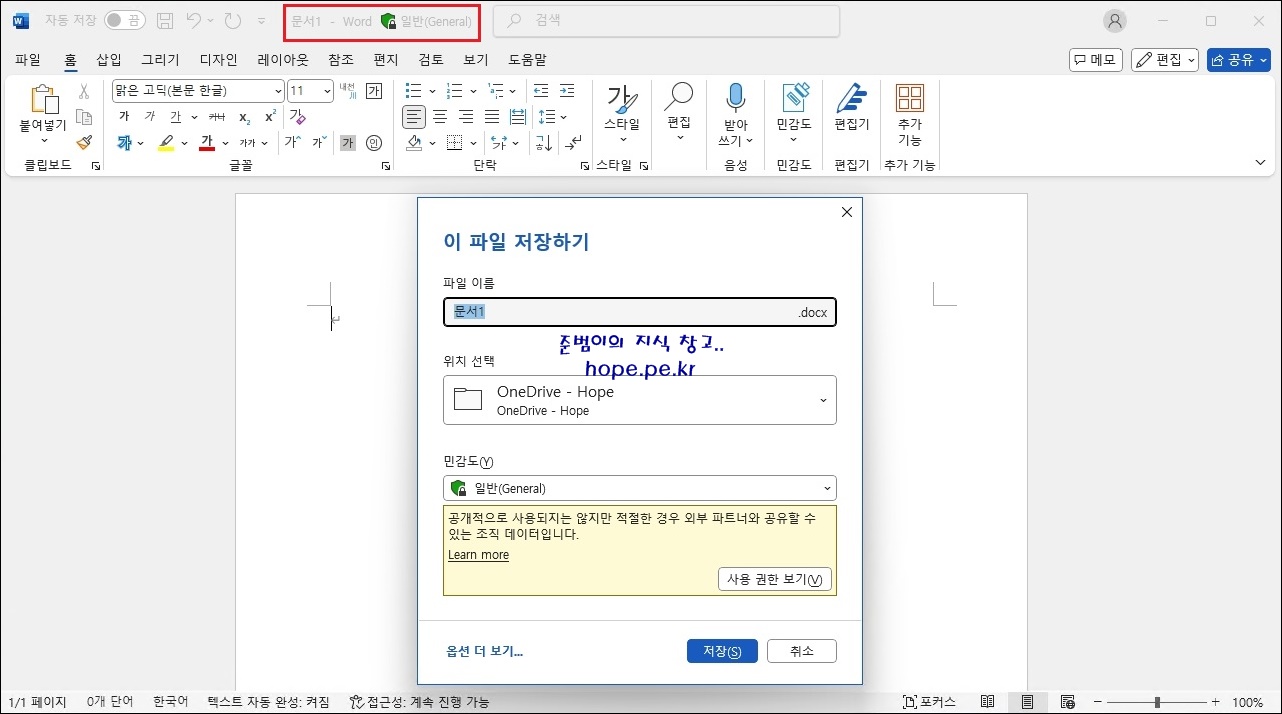Click the multilevel list icon
1282x714 pixels.
(496, 91)
